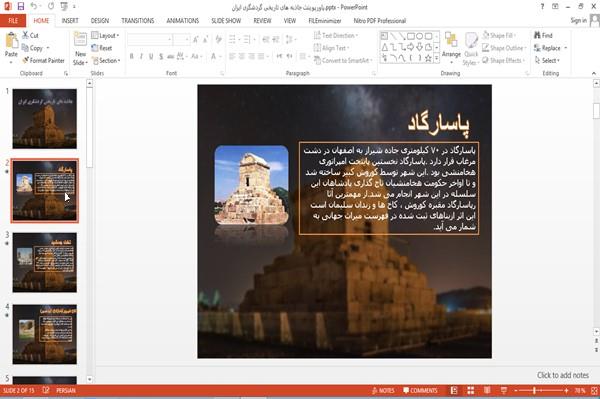Click the spell check icon in the status bar
This screenshot has width=600, height=399.
(x=46, y=390)
